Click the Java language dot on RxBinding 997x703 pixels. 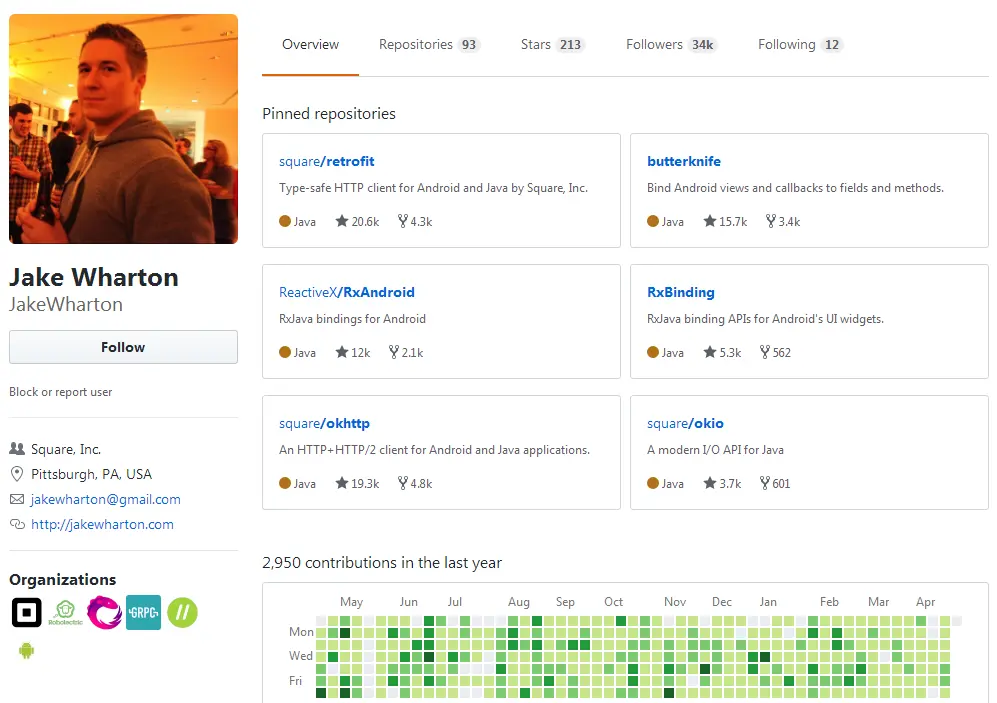(x=653, y=352)
